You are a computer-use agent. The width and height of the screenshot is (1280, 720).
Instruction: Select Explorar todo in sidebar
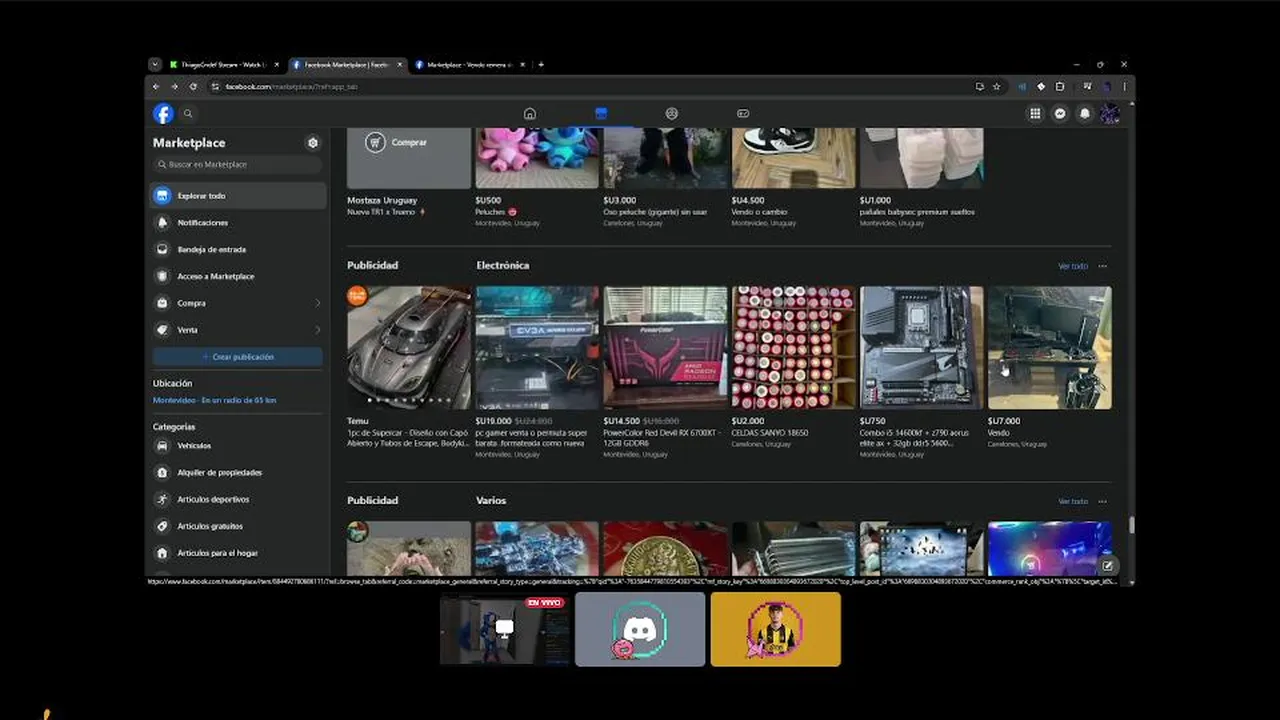pyautogui.click(x=239, y=196)
